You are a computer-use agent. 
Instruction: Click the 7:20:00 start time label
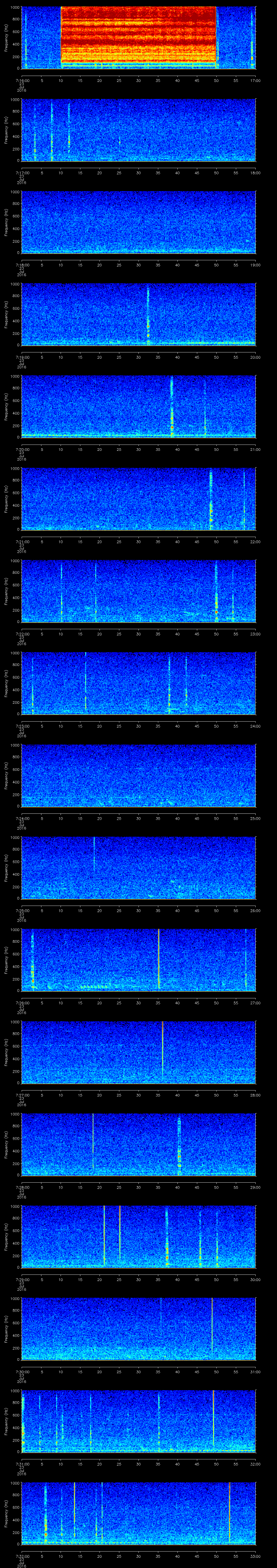click(22, 449)
